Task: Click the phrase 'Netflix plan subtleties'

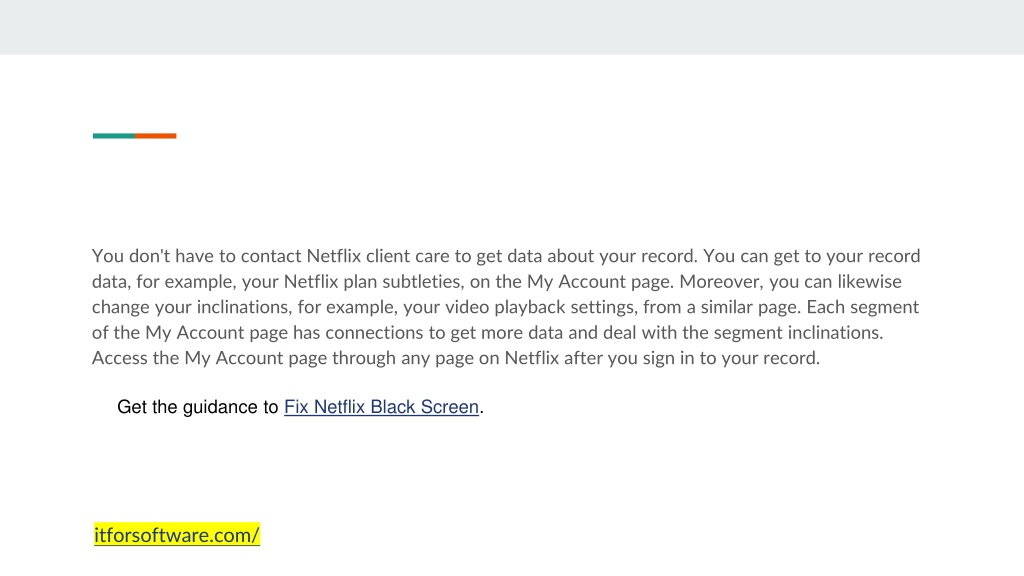Action: click(372, 281)
